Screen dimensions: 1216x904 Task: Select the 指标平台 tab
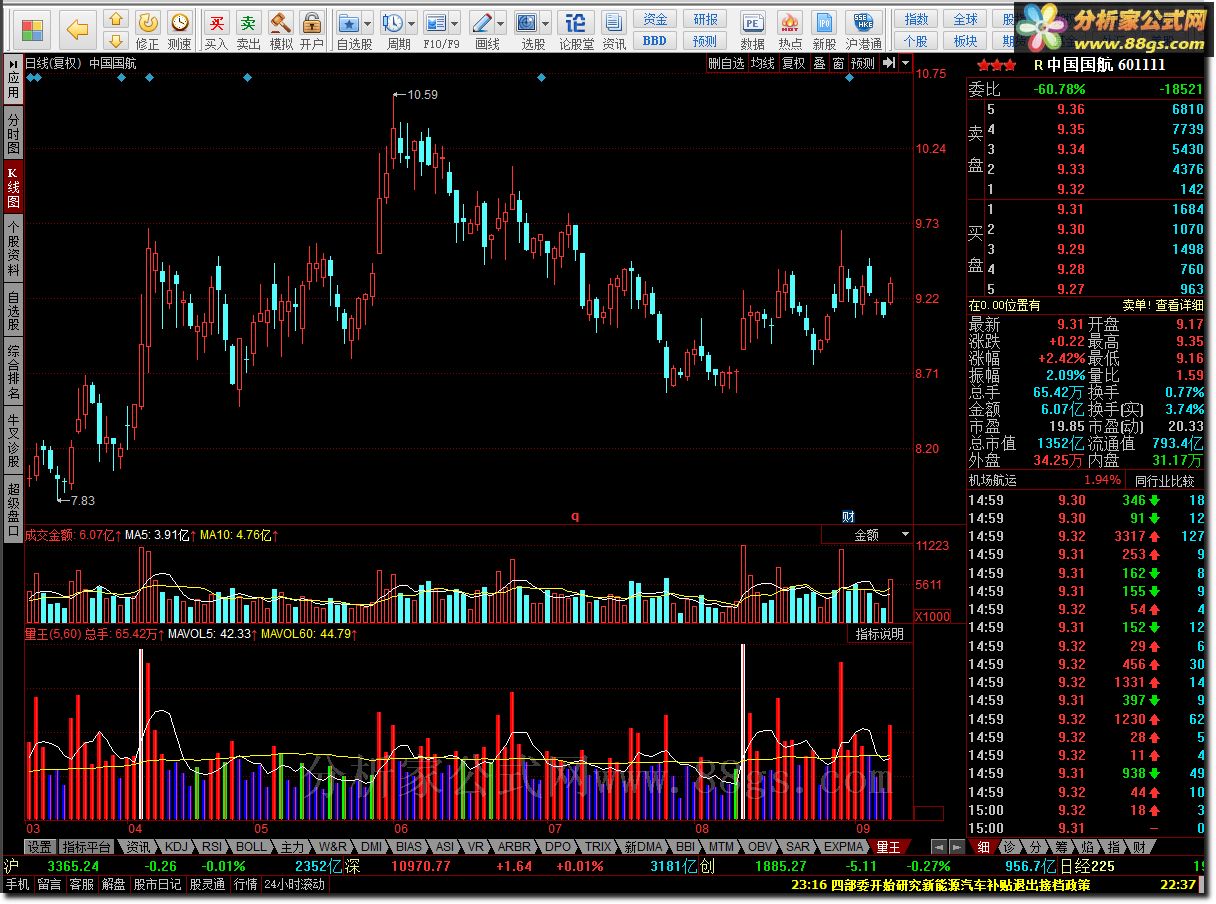pos(87,847)
